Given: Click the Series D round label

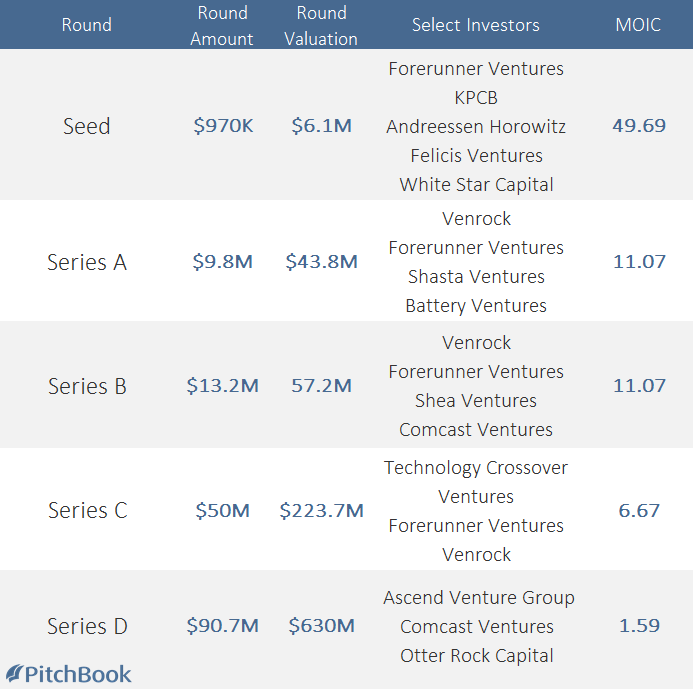Looking at the screenshot, I should 88,626.
